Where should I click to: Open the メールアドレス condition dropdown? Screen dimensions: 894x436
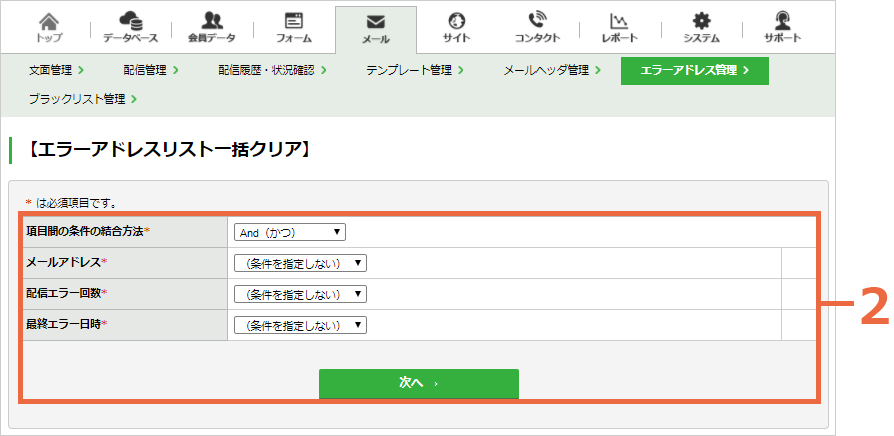300,263
